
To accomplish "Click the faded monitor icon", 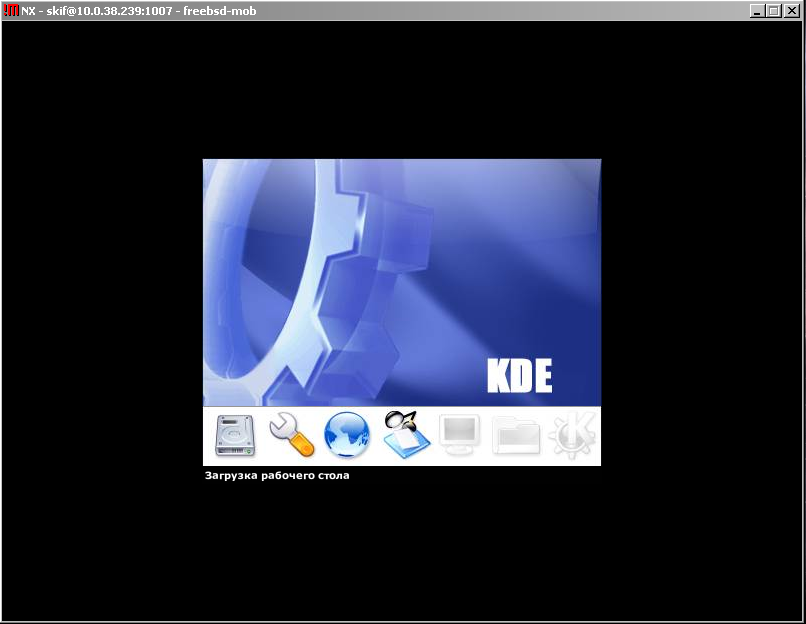I will [459, 436].
